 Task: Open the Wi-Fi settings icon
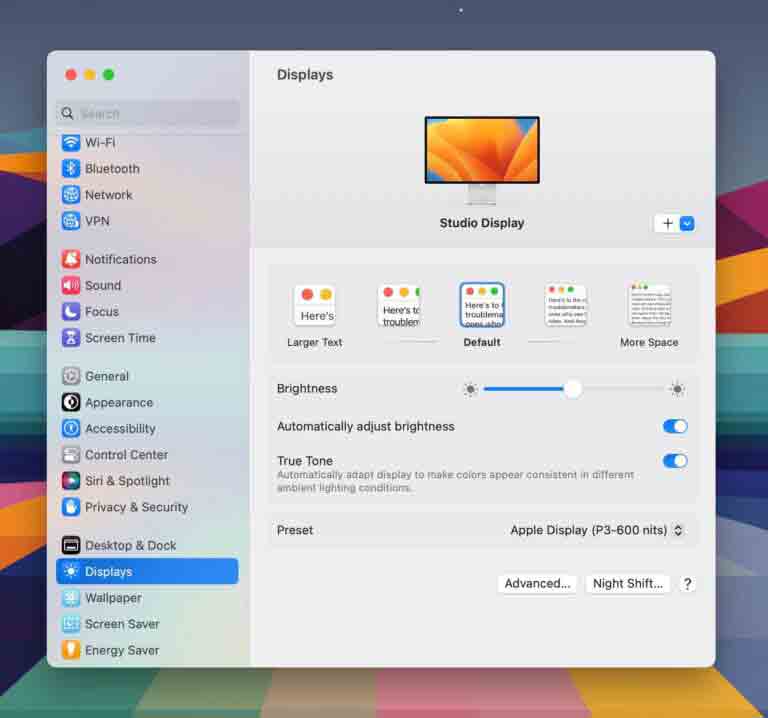[71, 143]
